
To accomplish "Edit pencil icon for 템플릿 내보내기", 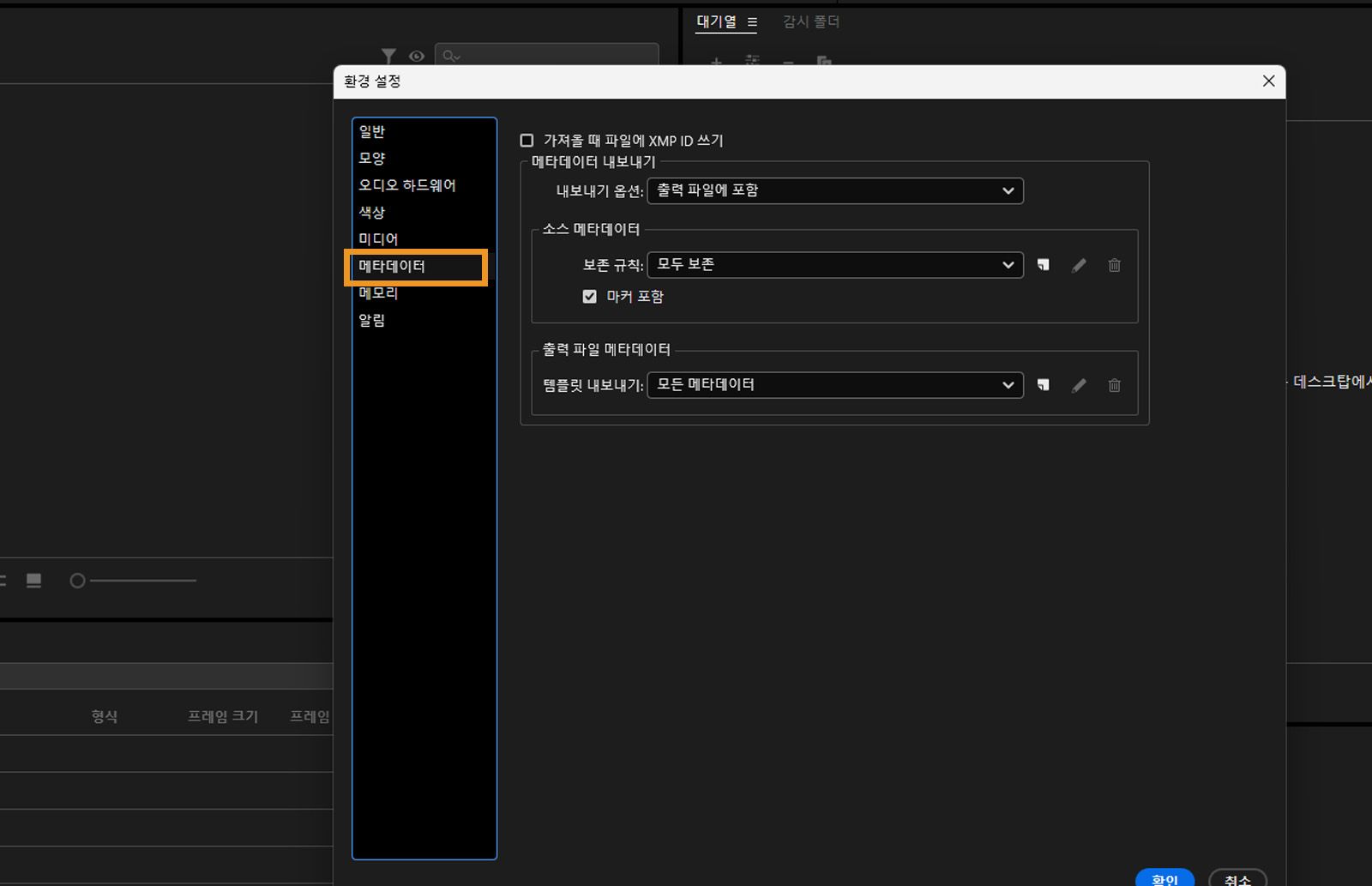I will [x=1079, y=385].
